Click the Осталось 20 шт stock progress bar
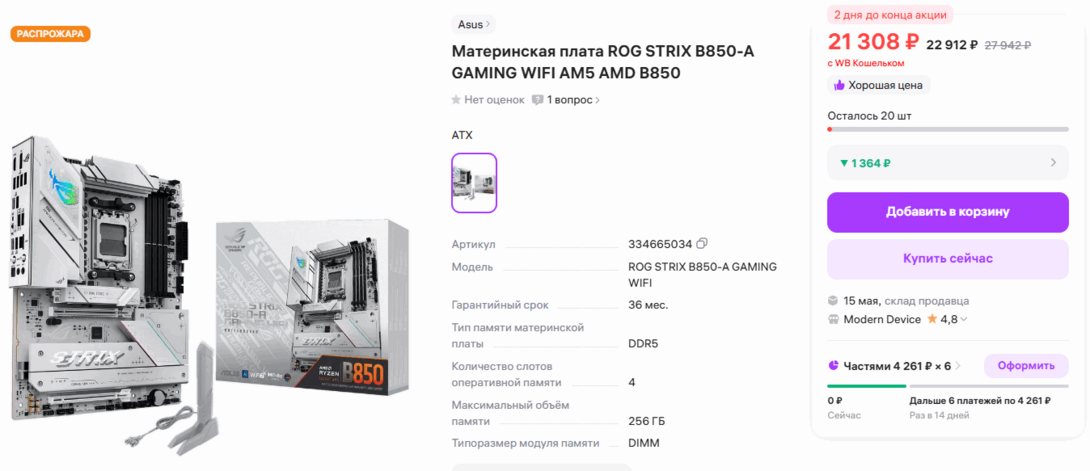This screenshot has width=1090, height=471. pyautogui.click(x=947, y=129)
